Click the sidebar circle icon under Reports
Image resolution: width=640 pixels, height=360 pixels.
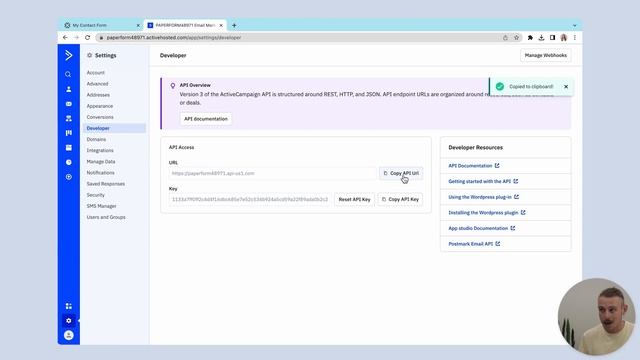pyautogui.click(x=69, y=177)
